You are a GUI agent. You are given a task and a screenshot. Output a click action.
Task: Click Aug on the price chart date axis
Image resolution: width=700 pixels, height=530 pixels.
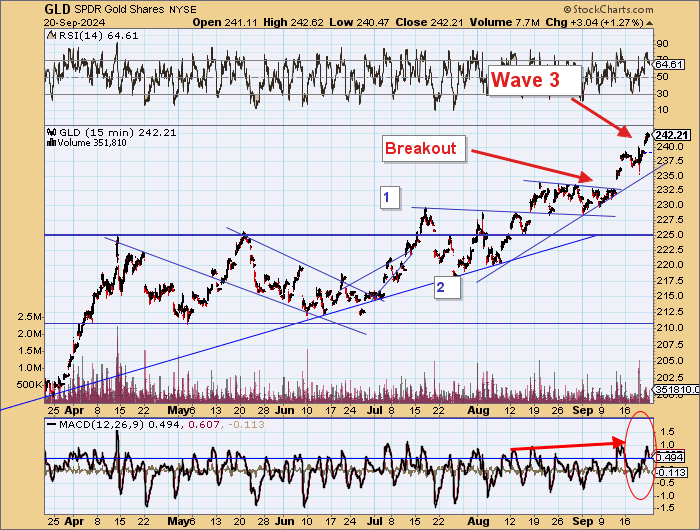(478, 410)
